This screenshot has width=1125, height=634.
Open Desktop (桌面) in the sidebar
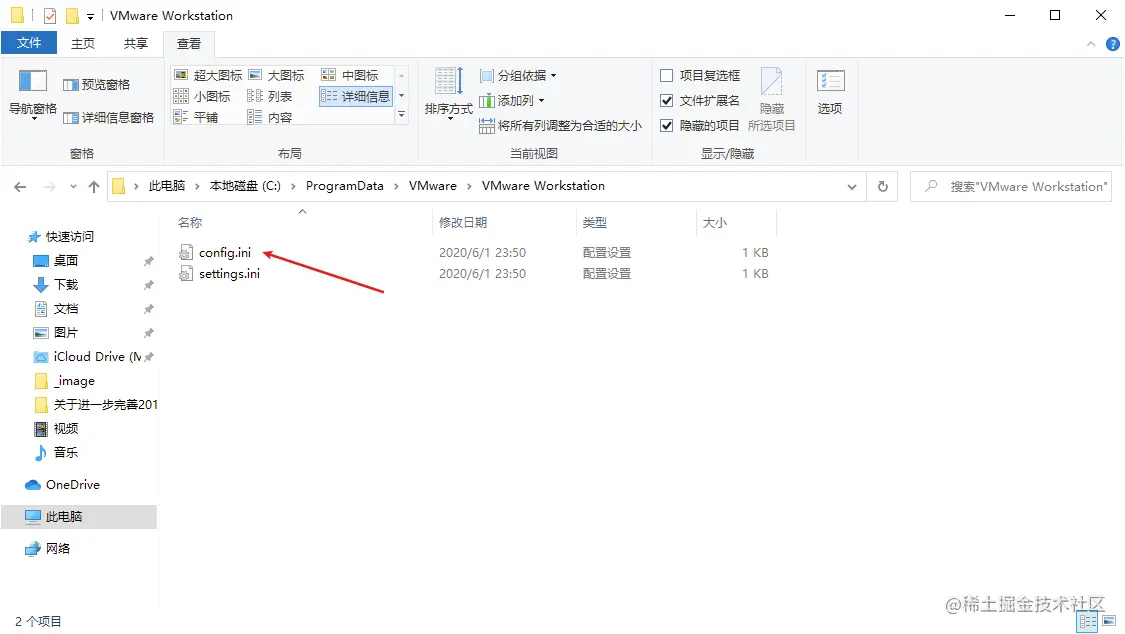(65, 260)
